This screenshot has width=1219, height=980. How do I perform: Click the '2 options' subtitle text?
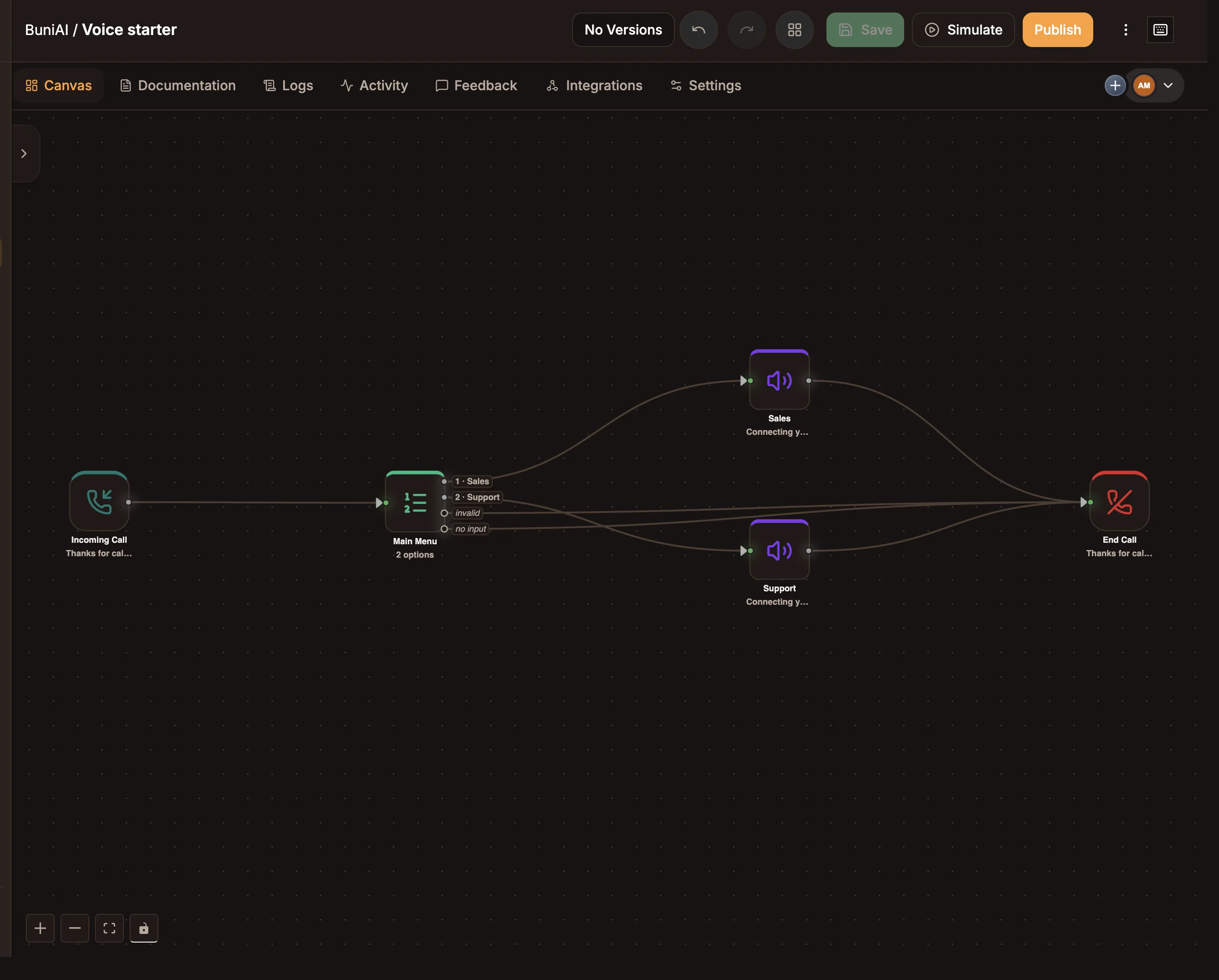[x=415, y=555]
